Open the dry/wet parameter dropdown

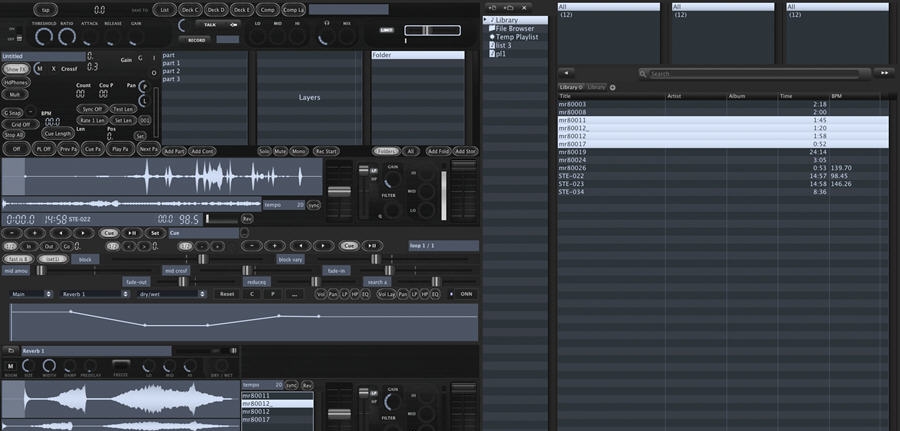point(172,294)
